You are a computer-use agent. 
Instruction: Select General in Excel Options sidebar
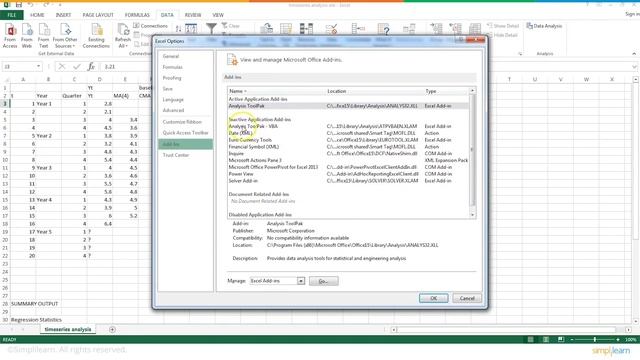click(x=185, y=56)
